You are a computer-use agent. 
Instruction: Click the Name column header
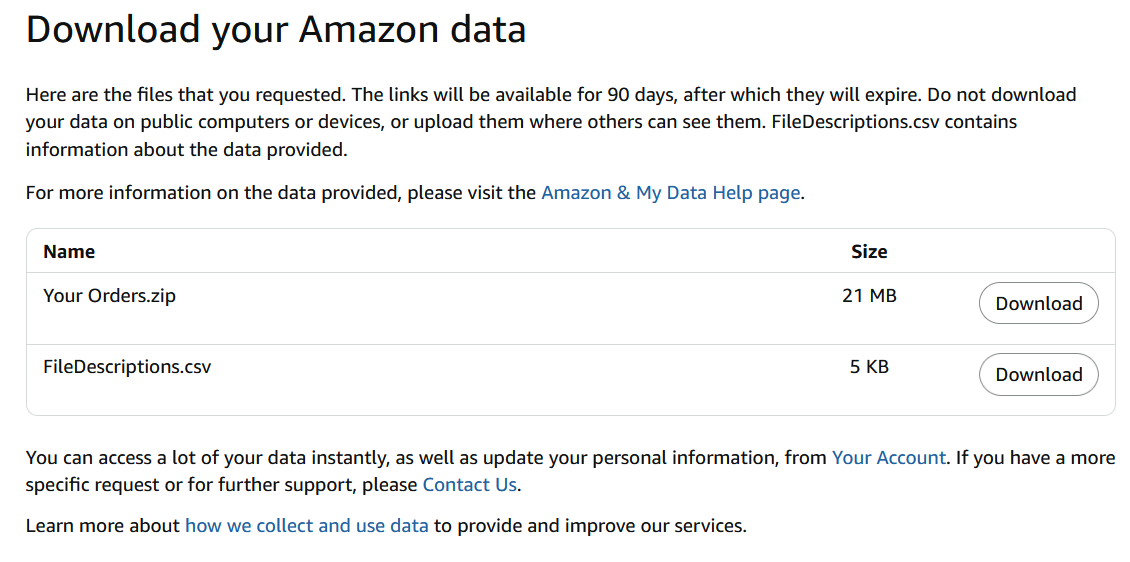(x=69, y=252)
